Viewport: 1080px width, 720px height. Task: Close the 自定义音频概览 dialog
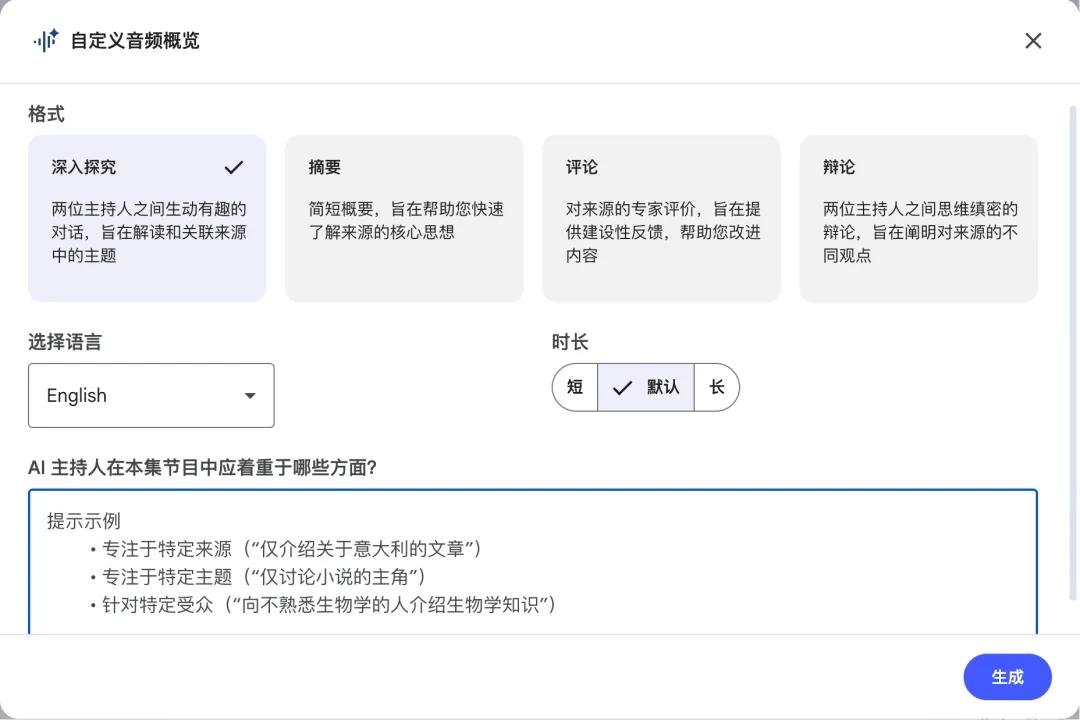1033,41
